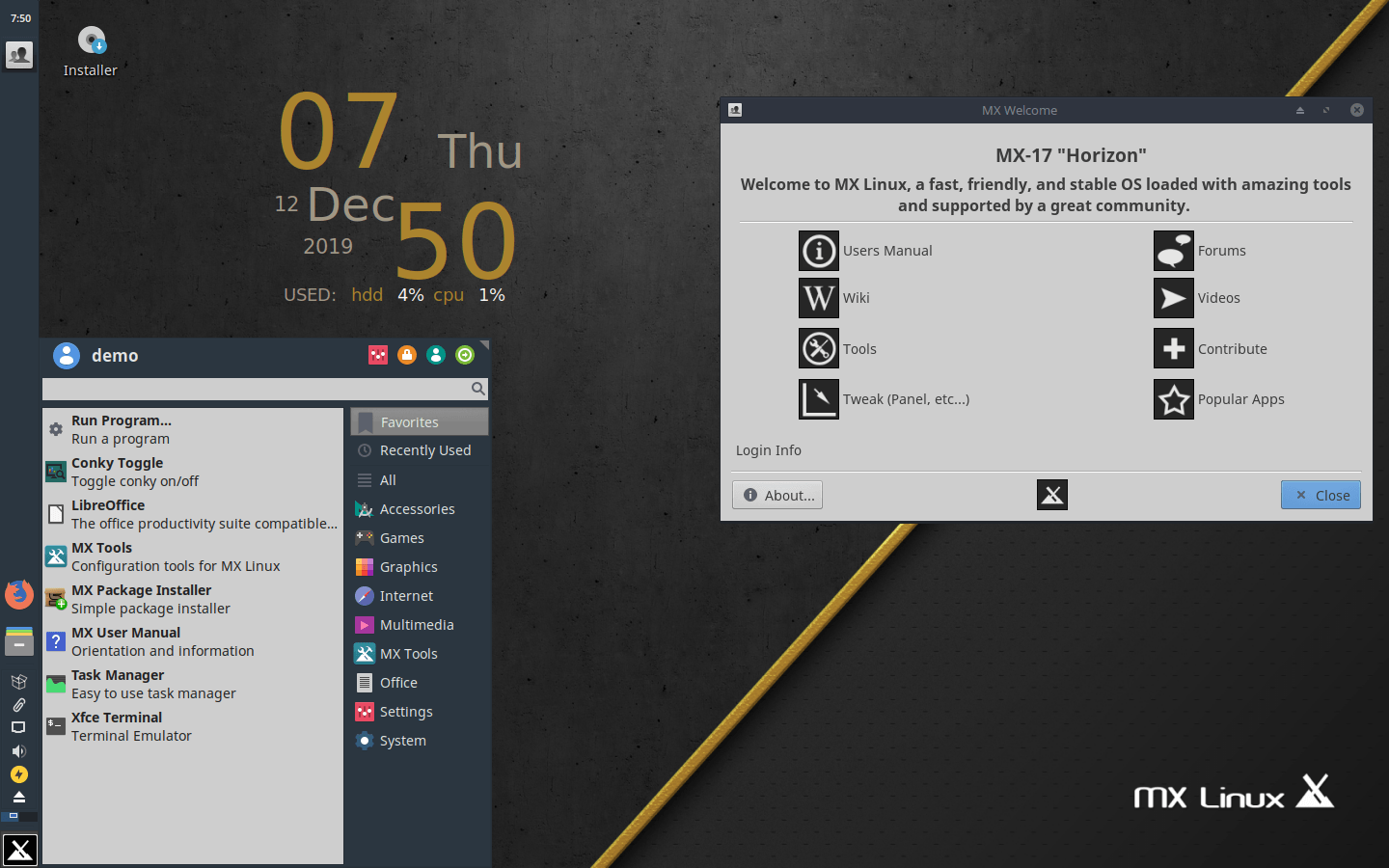
Task: Open LibreOffice from the favorites list
Action: point(193,514)
